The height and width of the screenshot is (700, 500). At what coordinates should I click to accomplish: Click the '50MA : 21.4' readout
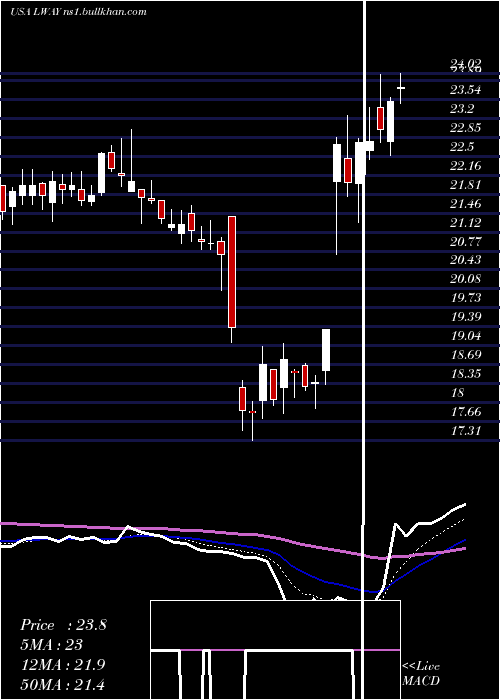[x=63, y=684]
